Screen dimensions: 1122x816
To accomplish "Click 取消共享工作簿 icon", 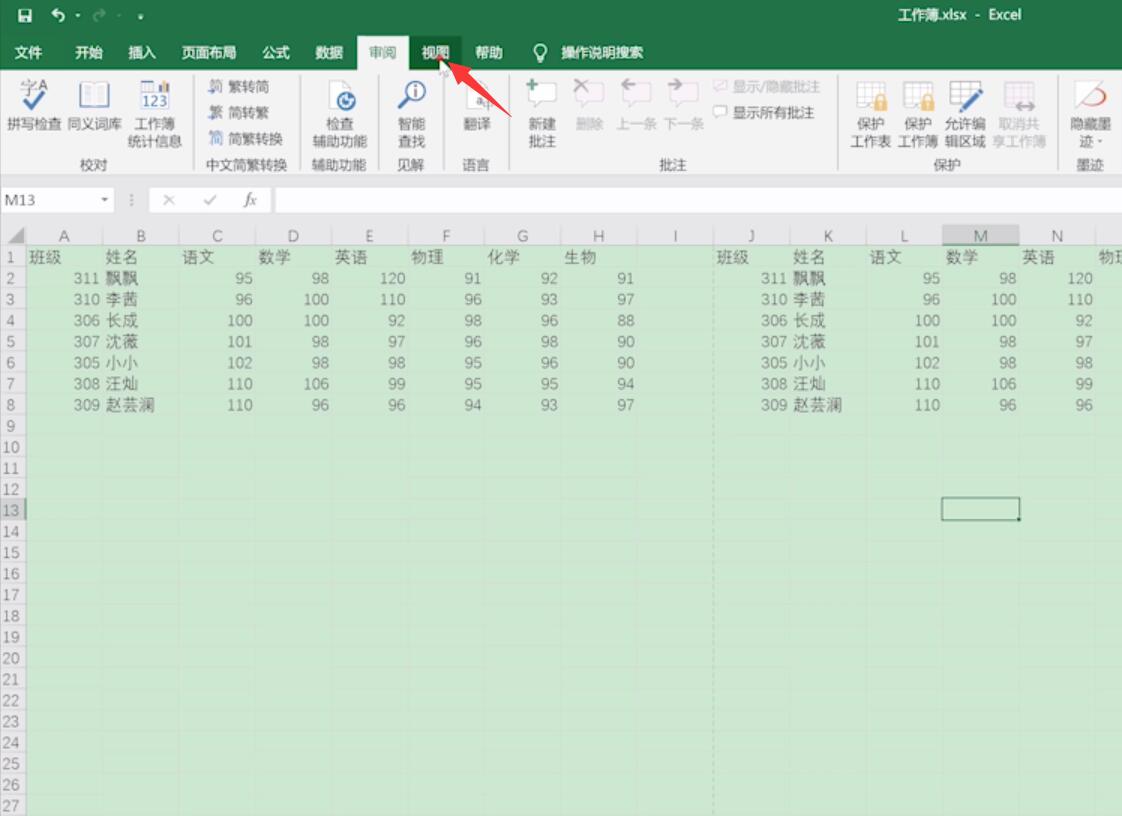I will coord(1019,113).
